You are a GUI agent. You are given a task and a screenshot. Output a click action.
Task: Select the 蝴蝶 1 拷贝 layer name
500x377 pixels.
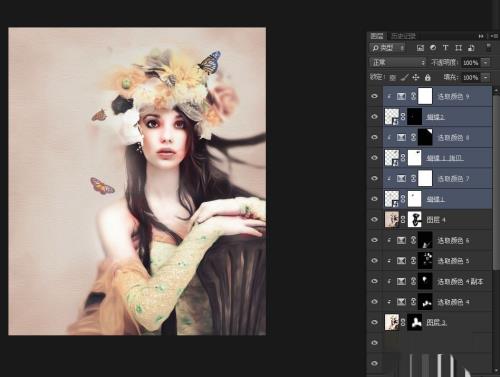tap(445, 158)
